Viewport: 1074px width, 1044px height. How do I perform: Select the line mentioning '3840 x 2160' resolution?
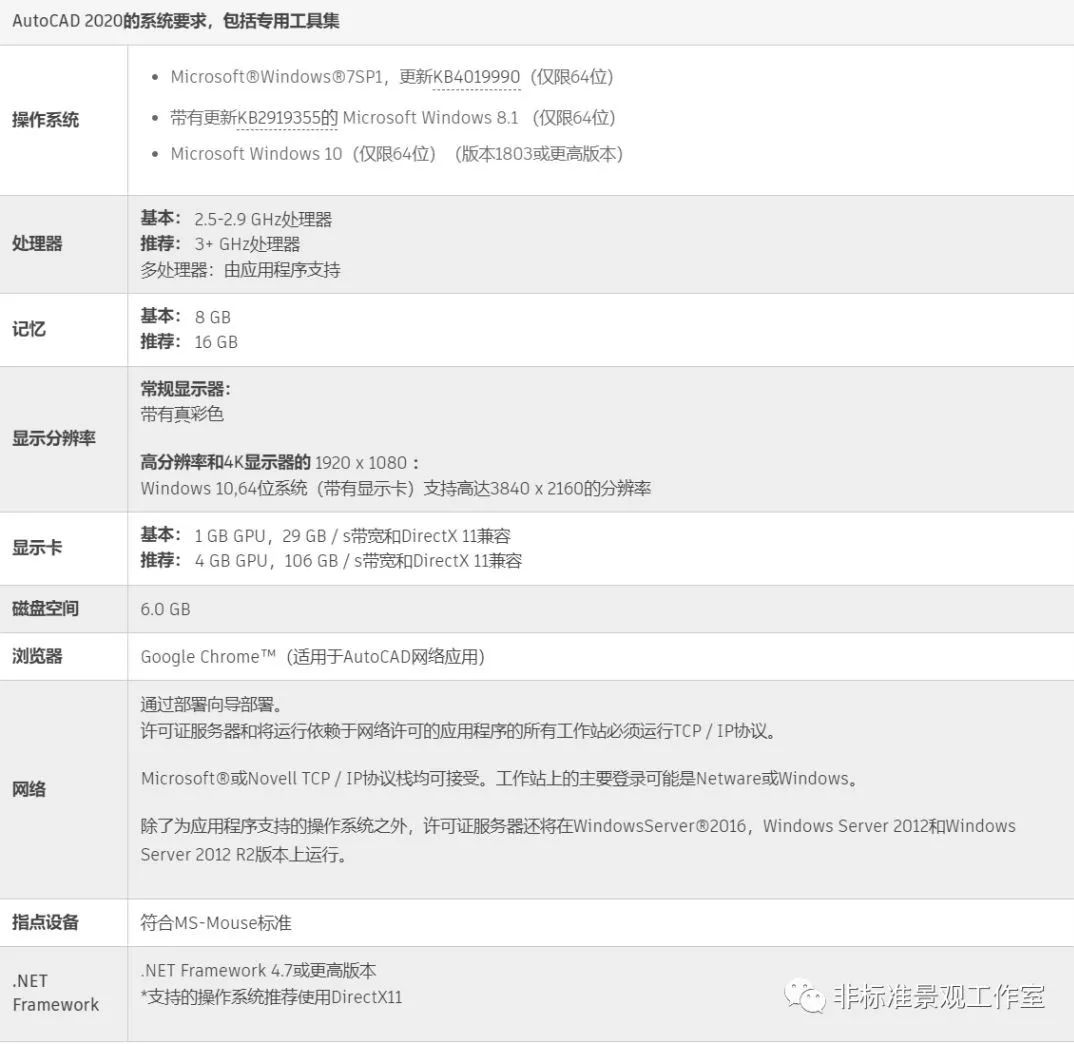coord(396,488)
